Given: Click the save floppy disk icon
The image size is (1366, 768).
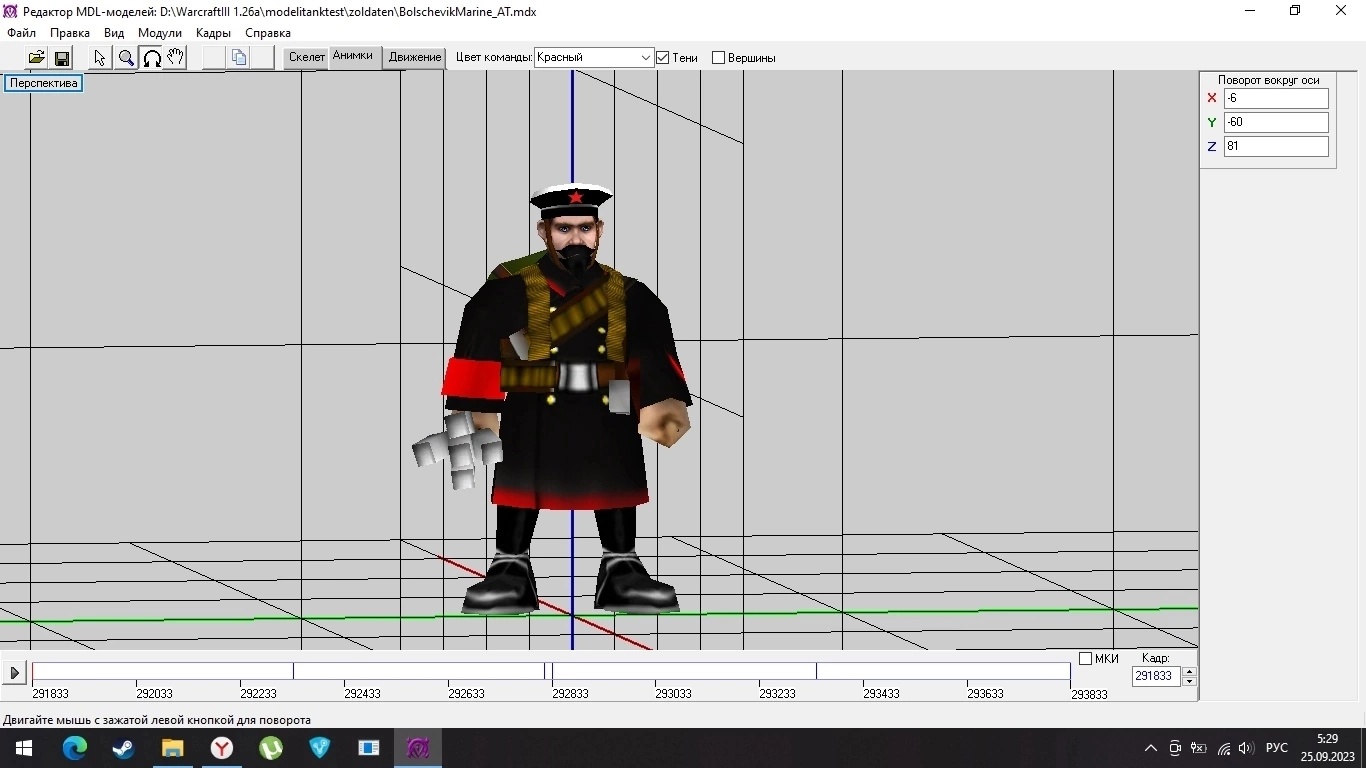Looking at the screenshot, I should click(x=62, y=58).
